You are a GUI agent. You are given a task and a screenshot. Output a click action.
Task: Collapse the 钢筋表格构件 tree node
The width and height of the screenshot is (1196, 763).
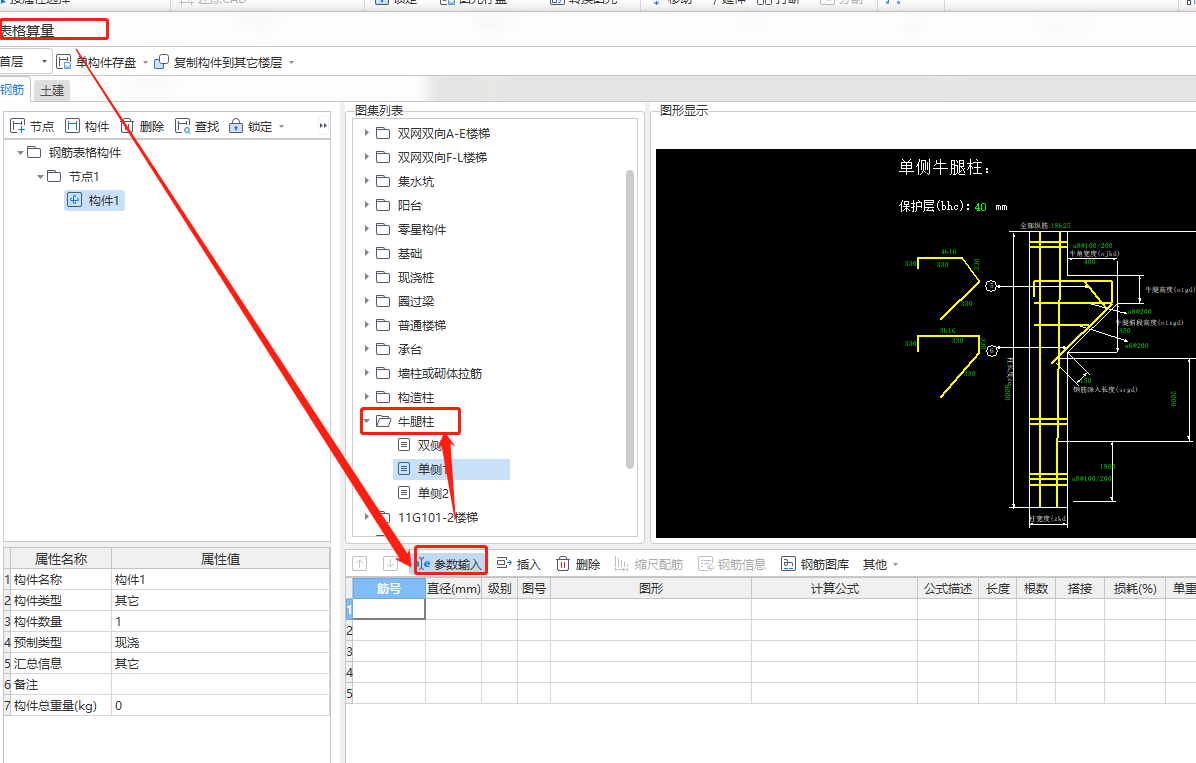tap(20, 153)
